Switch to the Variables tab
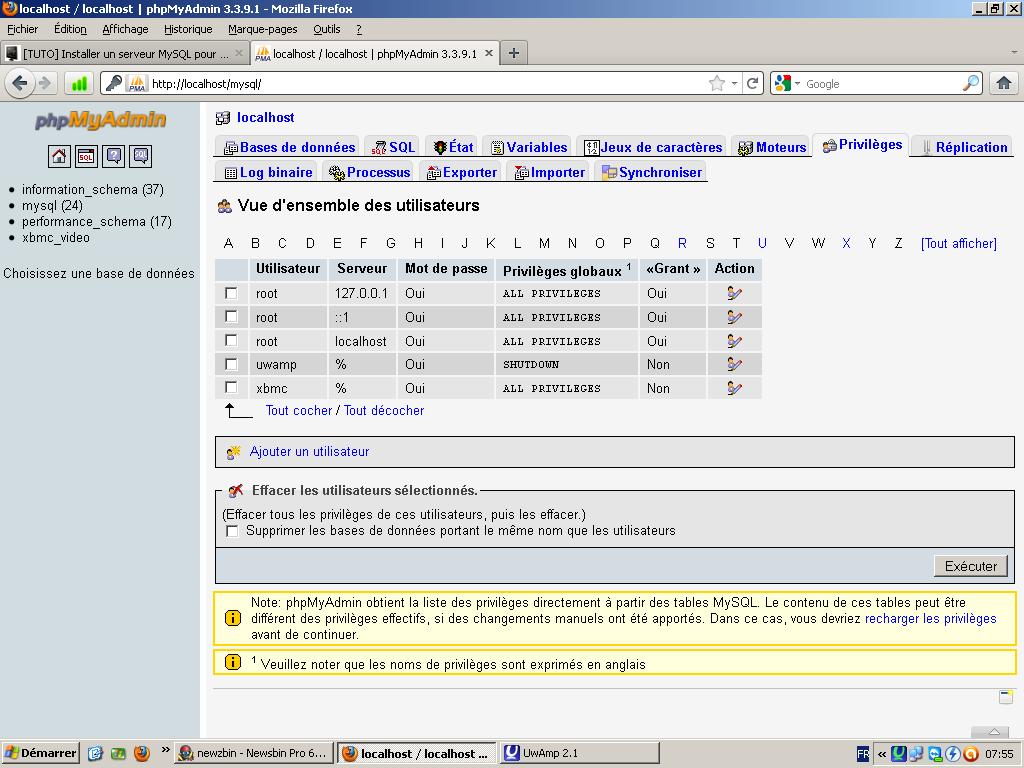1024x768 pixels. pyautogui.click(x=529, y=148)
